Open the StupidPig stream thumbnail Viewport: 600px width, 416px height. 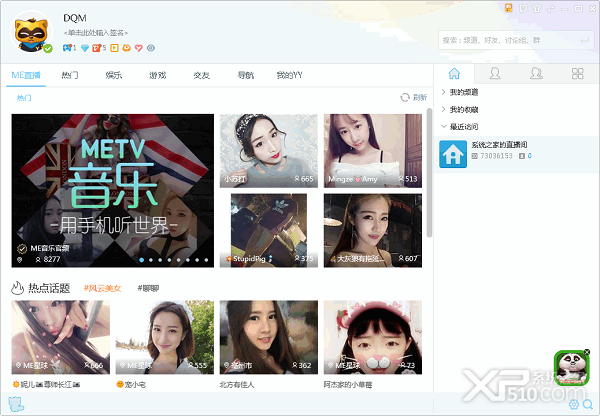tap(269, 230)
